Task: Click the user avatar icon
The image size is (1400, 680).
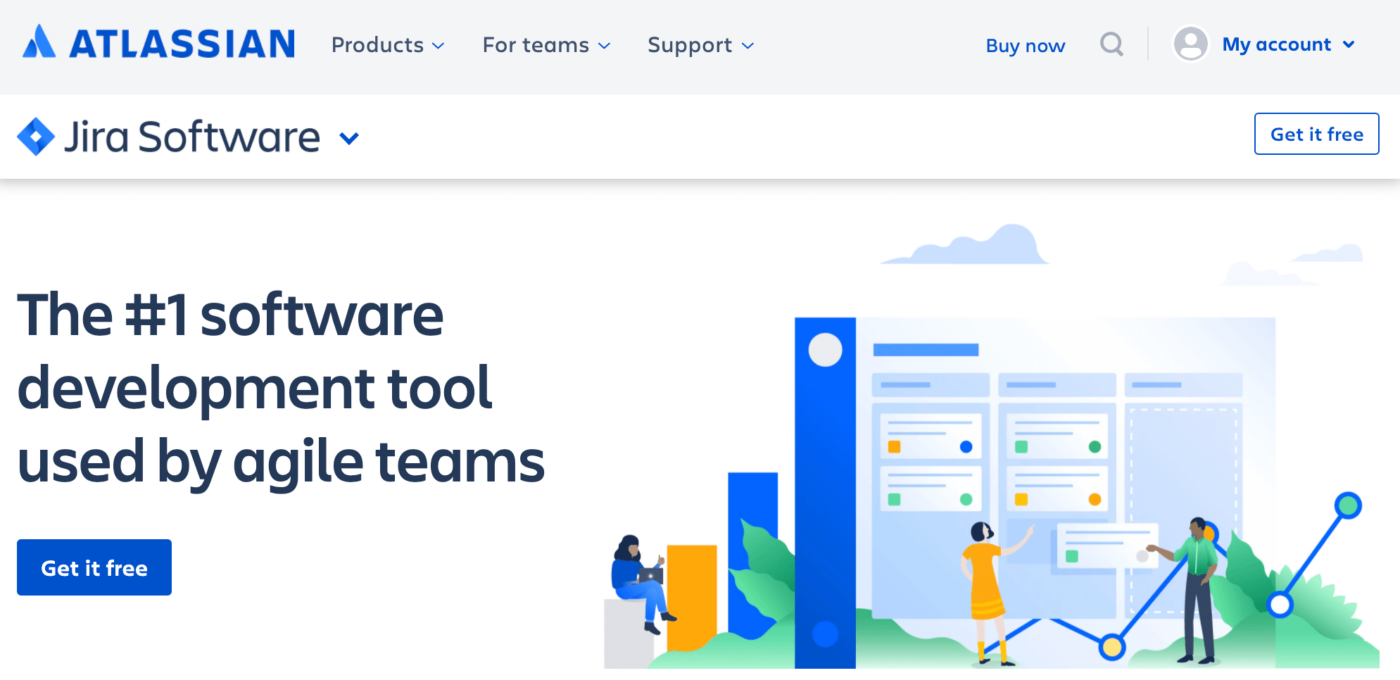Action: 1190,44
